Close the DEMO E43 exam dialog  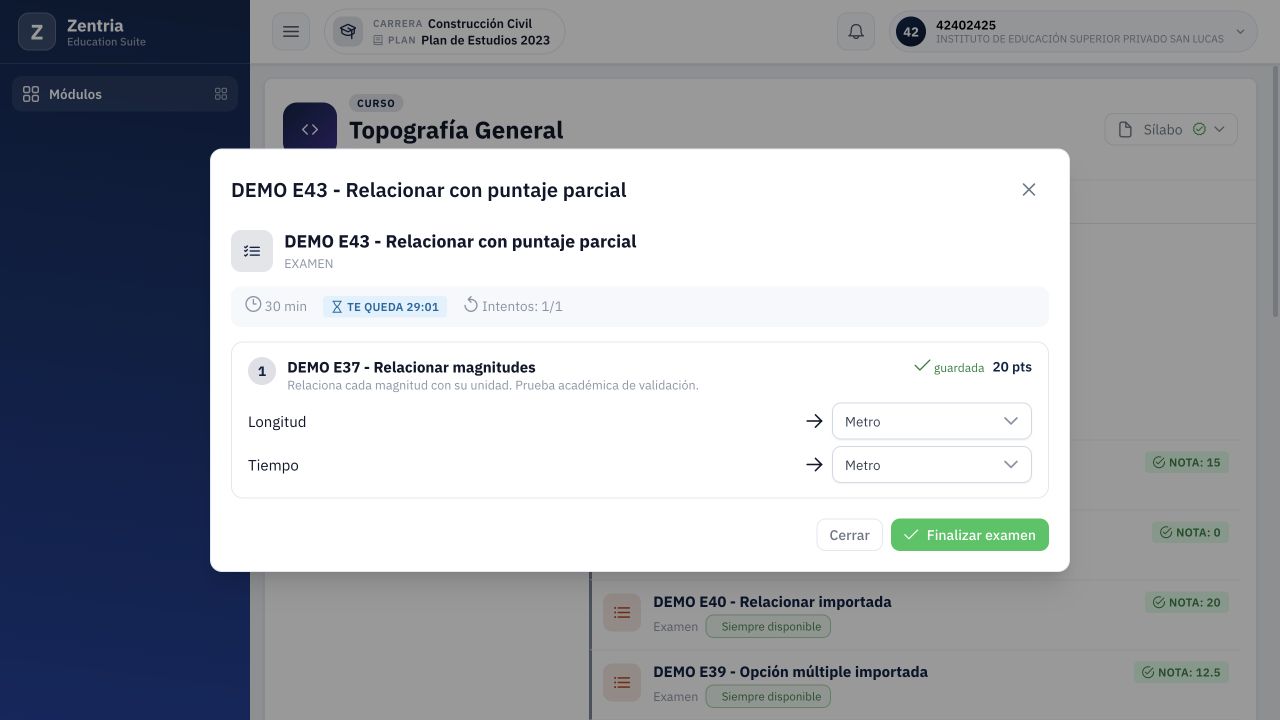(x=1028, y=190)
